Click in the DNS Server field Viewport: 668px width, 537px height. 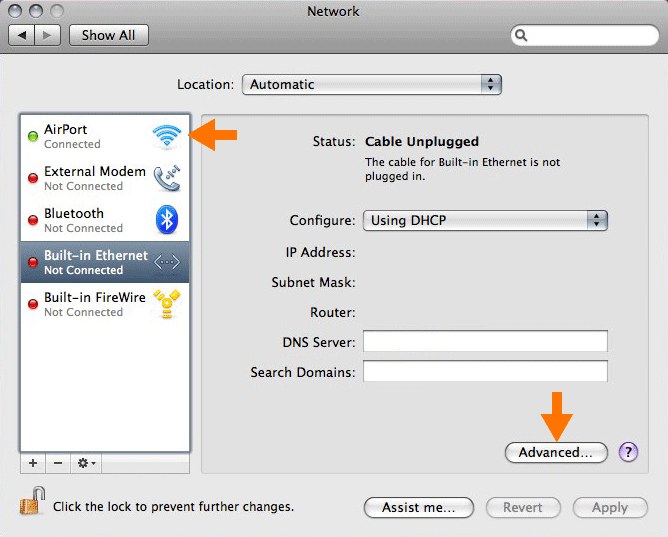tap(485, 341)
